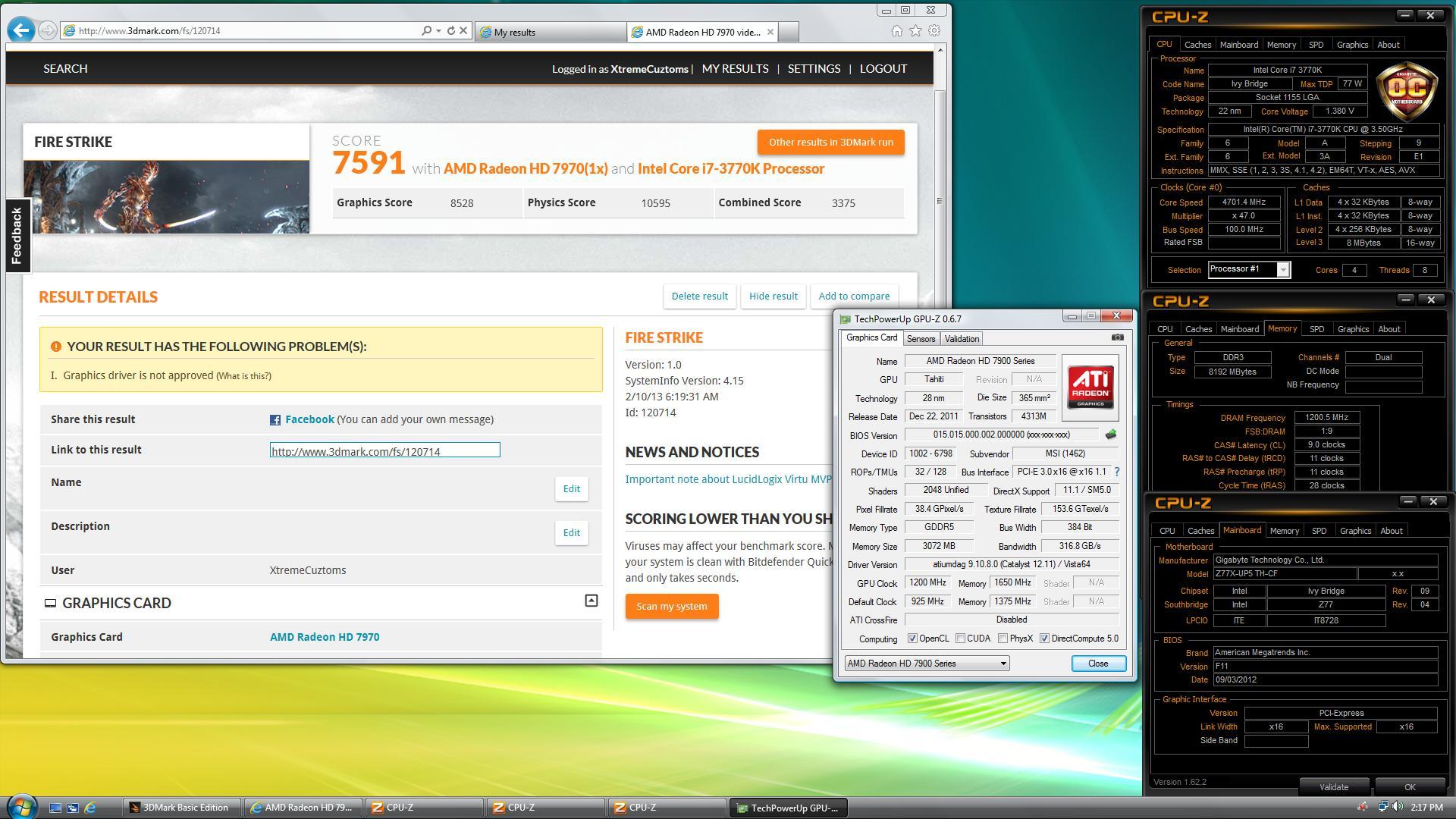Click the browser URL address field

[x=243, y=31]
